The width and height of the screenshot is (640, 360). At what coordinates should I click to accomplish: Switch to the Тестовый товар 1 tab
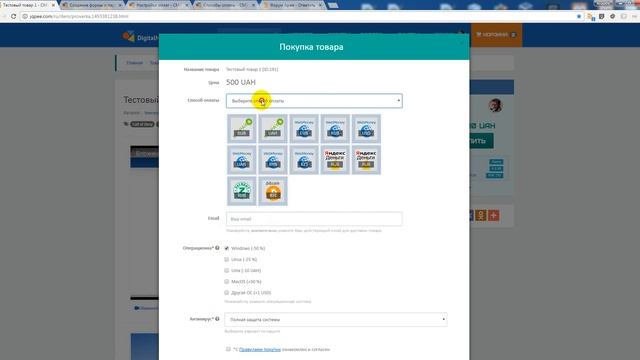[x=28, y=5]
